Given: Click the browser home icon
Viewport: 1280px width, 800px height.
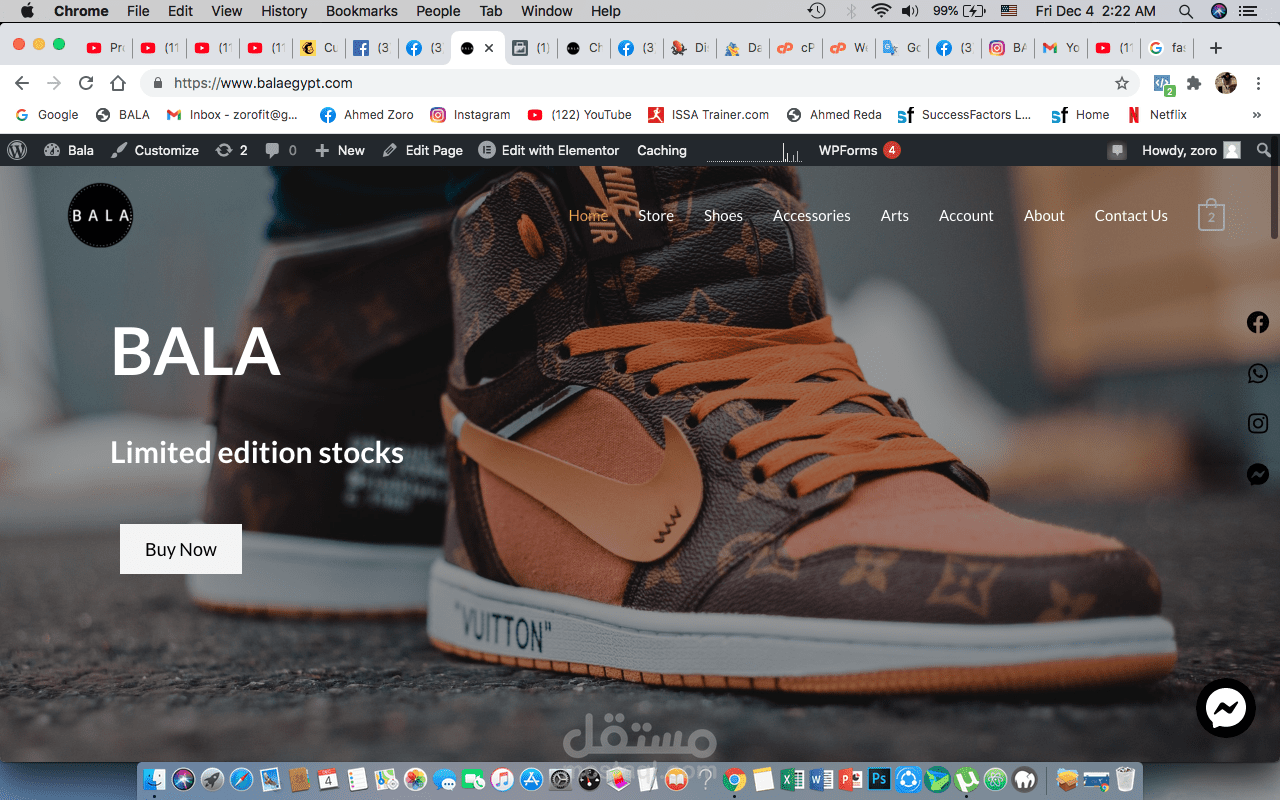Looking at the screenshot, I should [x=118, y=83].
